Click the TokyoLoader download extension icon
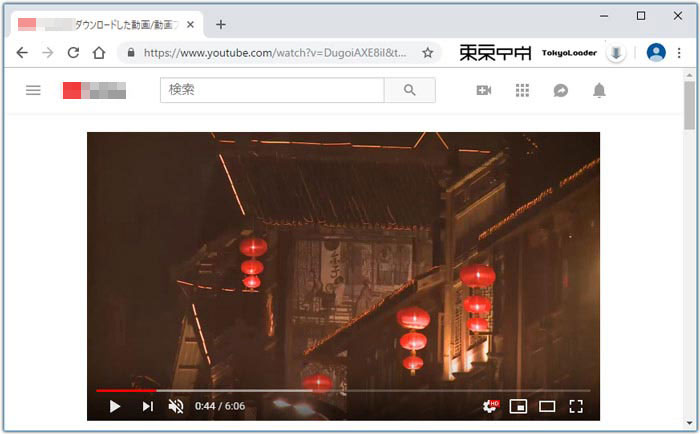This screenshot has width=700, height=434. [x=616, y=53]
